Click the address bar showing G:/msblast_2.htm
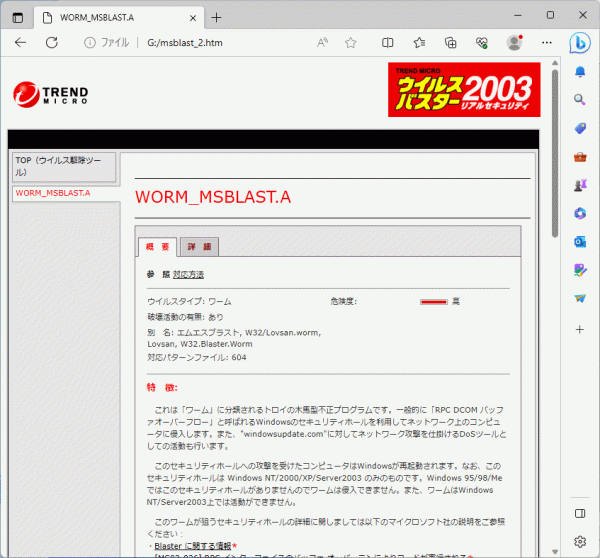 click(185, 42)
